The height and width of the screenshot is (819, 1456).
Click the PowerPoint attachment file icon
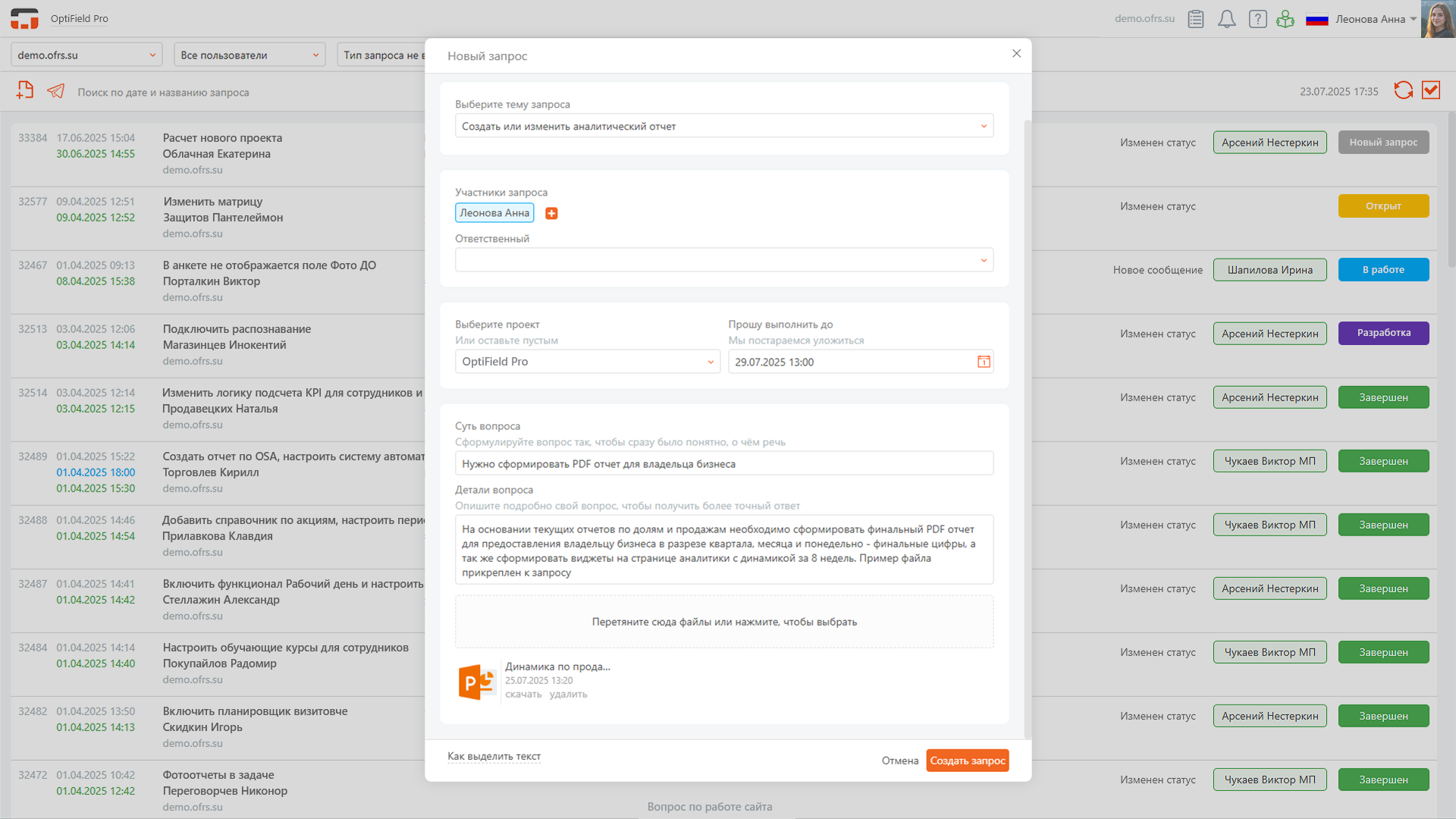[477, 681]
